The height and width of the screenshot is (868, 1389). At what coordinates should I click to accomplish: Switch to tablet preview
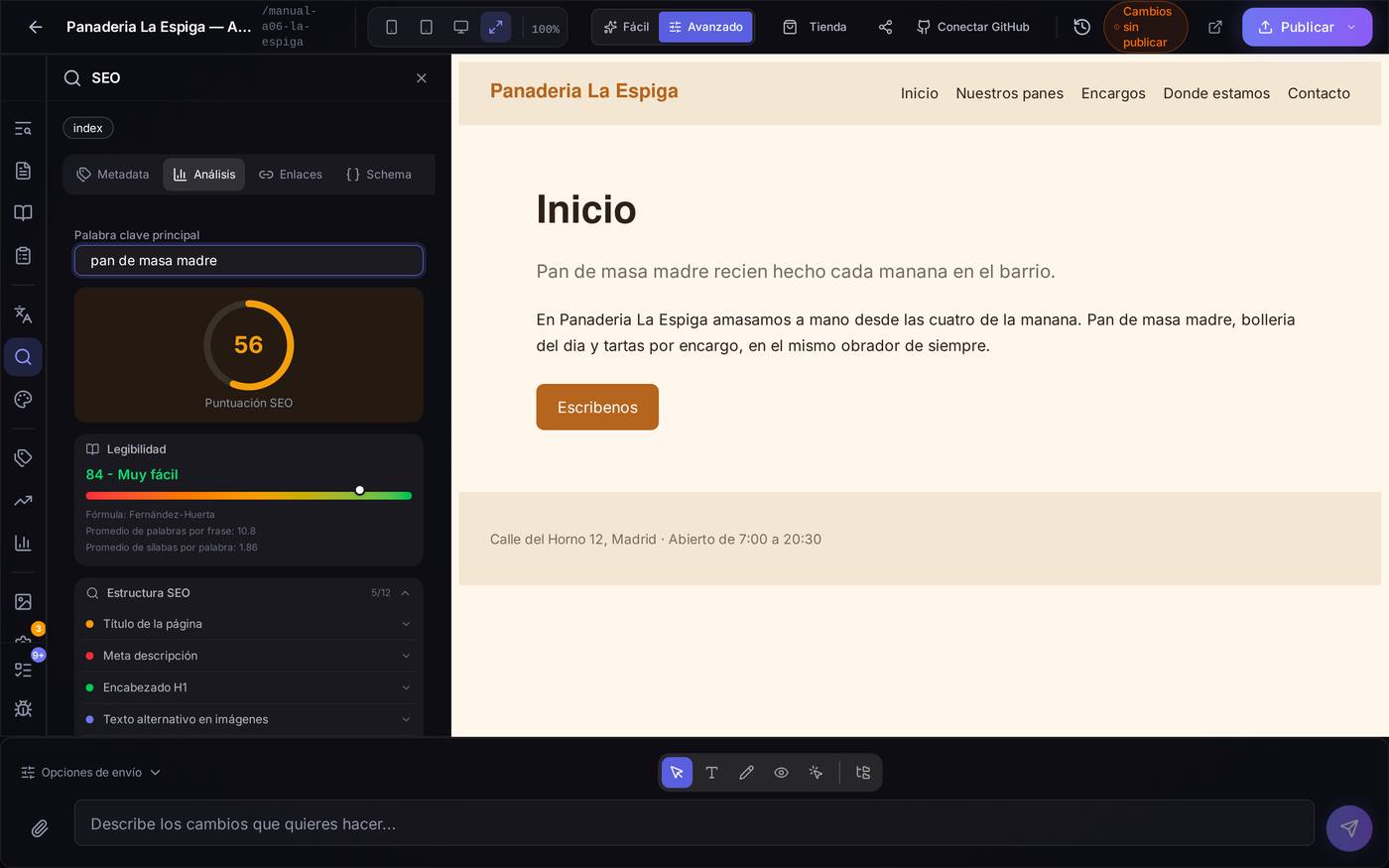click(427, 27)
